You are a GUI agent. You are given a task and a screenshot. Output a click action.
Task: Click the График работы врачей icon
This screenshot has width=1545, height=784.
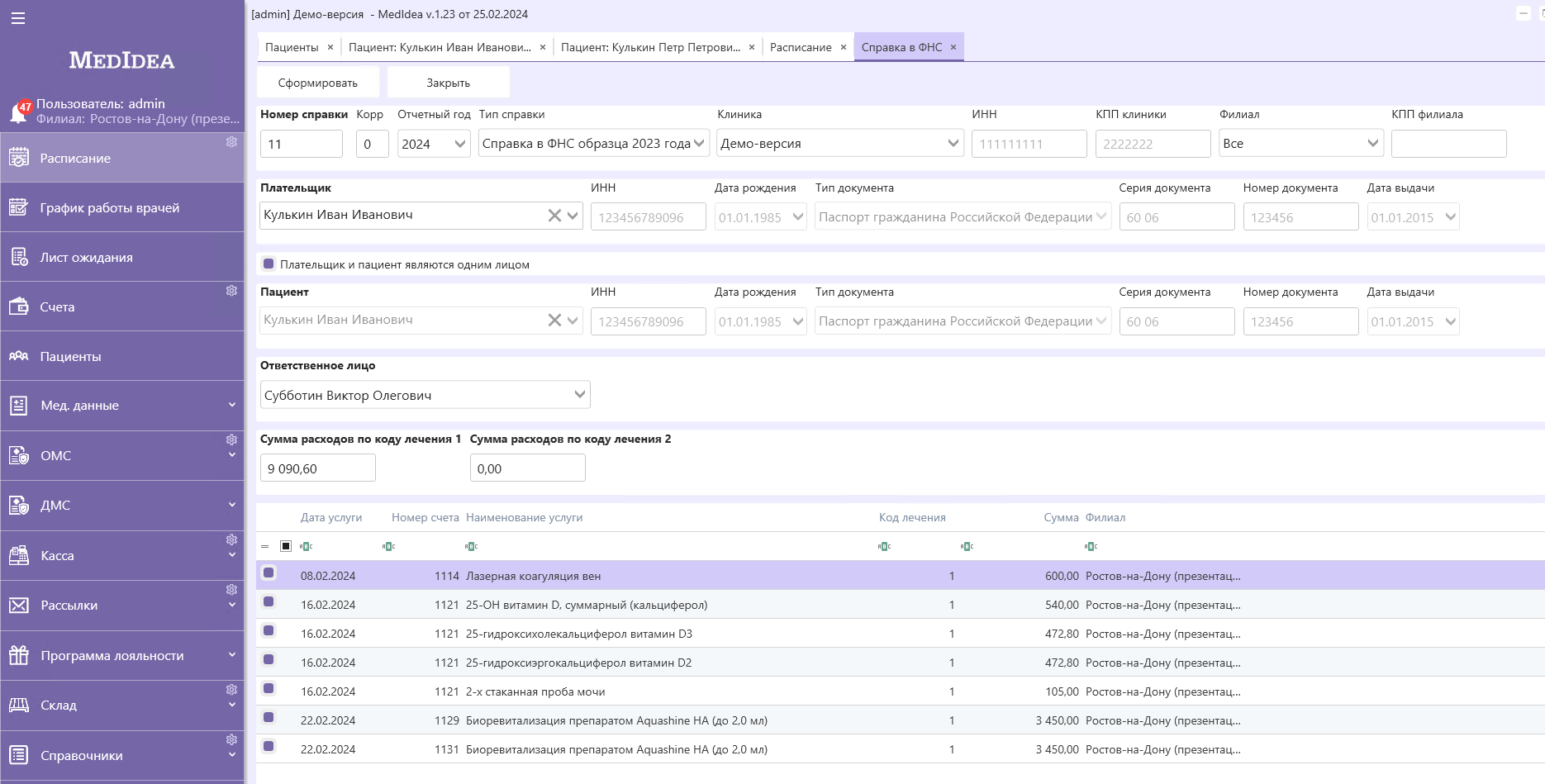pyautogui.click(x=19, y=207)
